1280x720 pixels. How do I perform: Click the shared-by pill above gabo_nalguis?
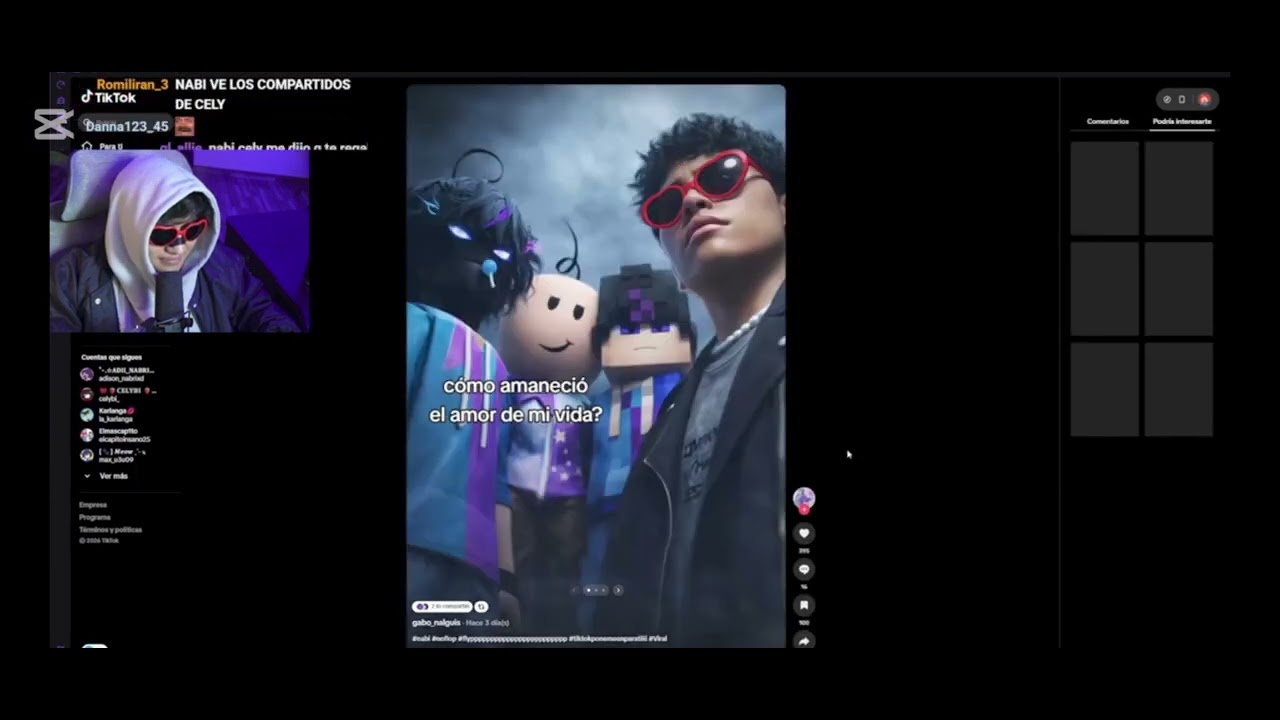coord(441,607)
